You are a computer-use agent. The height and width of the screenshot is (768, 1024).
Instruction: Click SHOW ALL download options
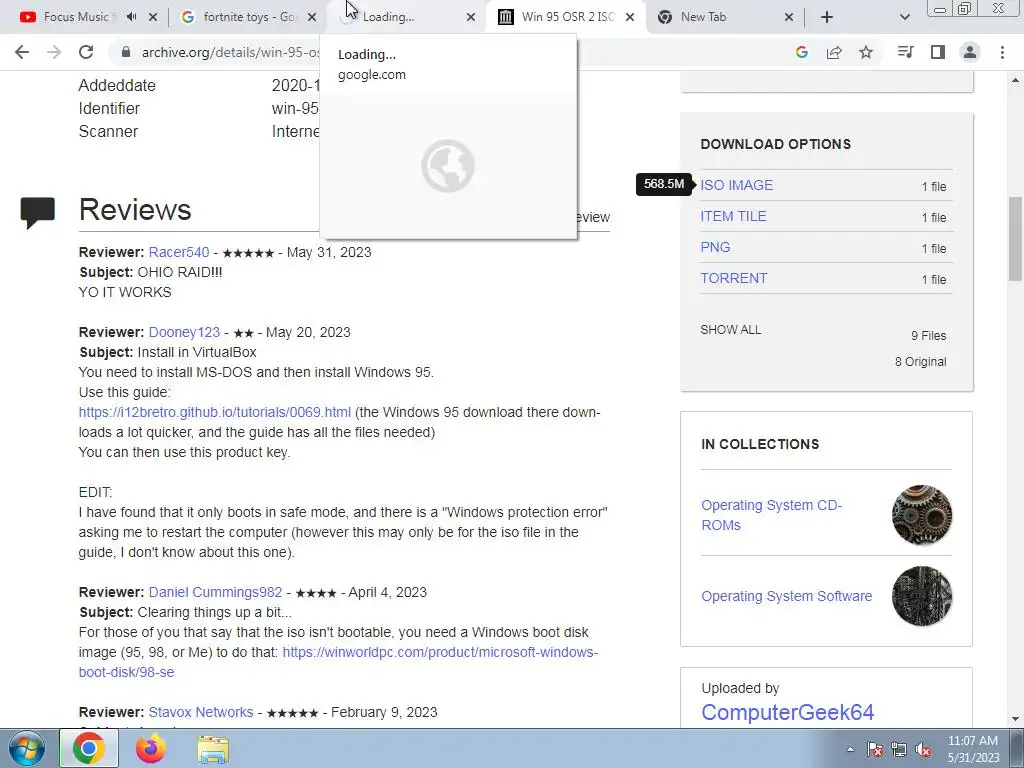[730, 330]
